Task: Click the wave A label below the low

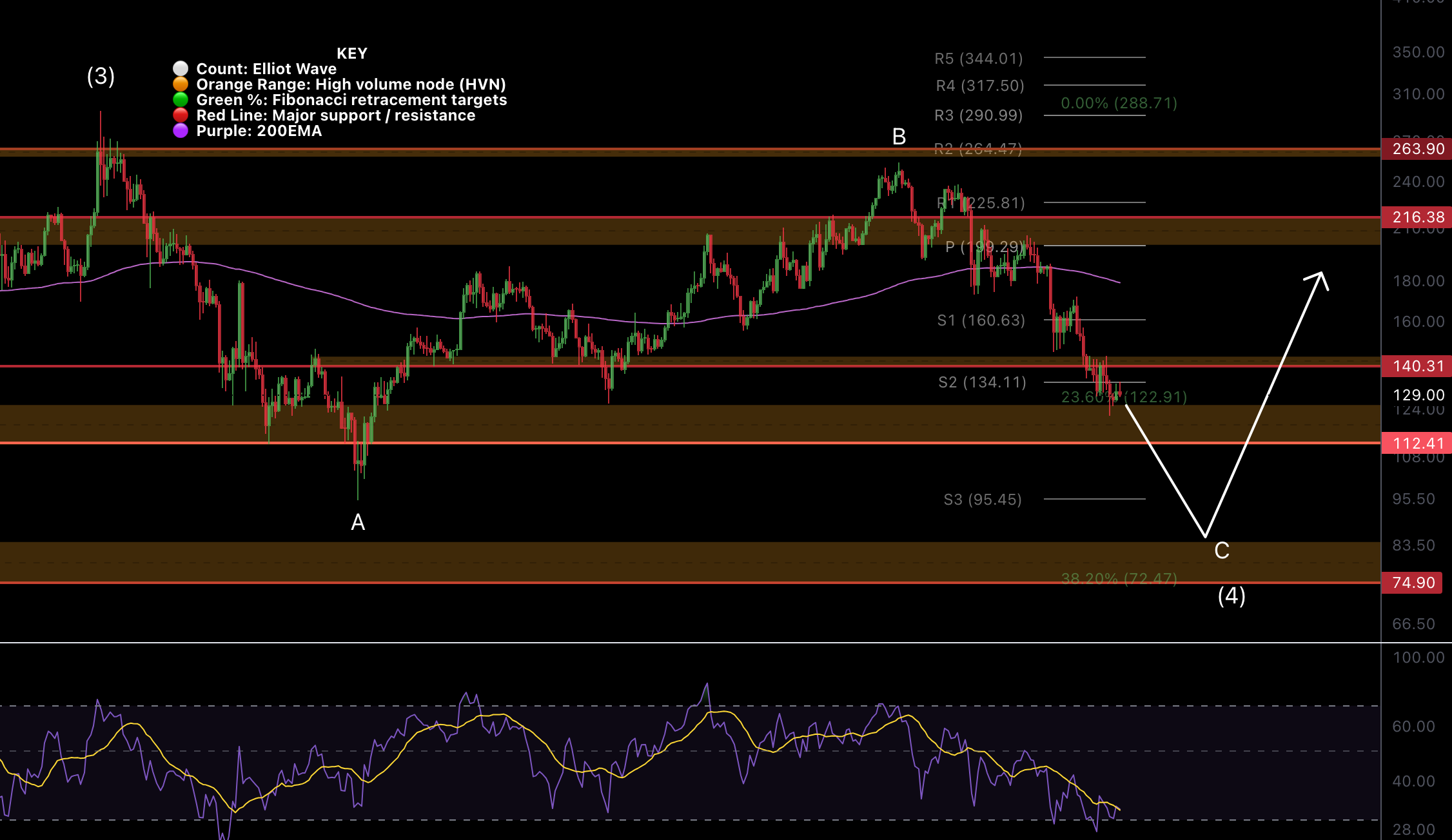Action: pyautogui.click(x=358, y=522)
